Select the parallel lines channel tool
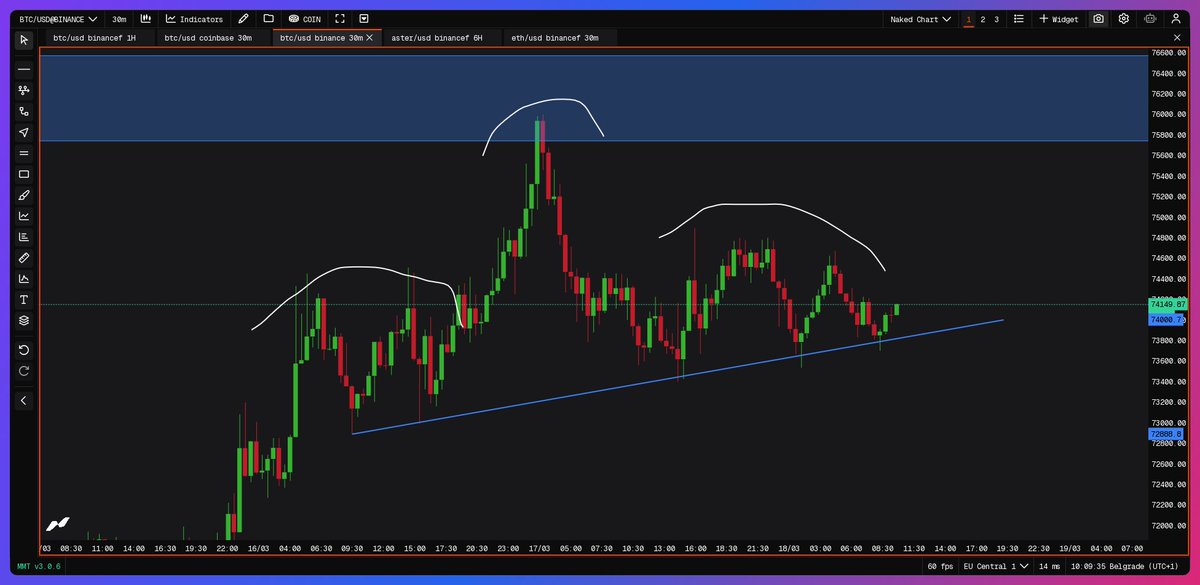 [x=24, y=153]
